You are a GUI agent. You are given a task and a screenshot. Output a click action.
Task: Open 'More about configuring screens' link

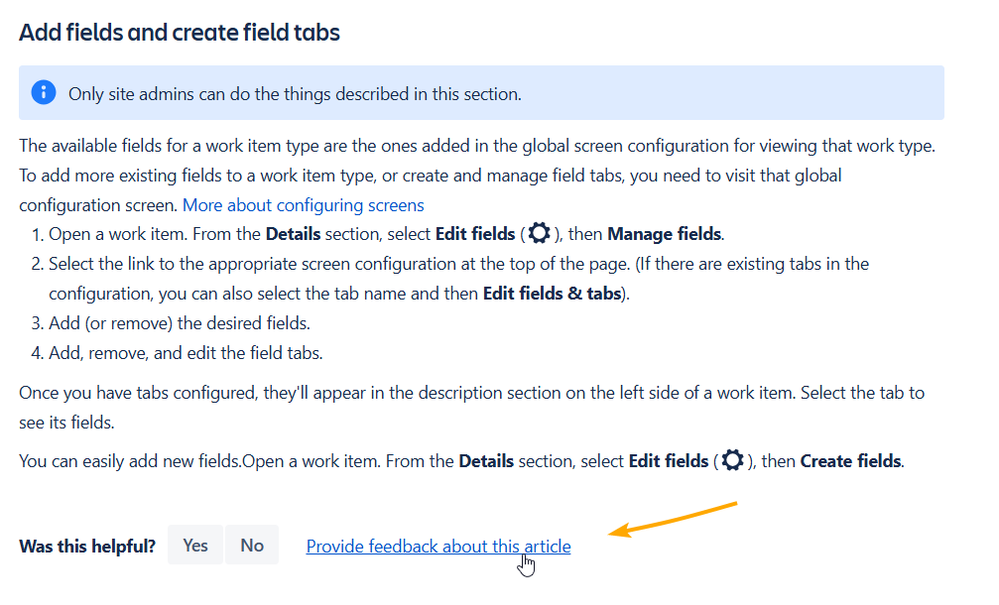(303, 205)
